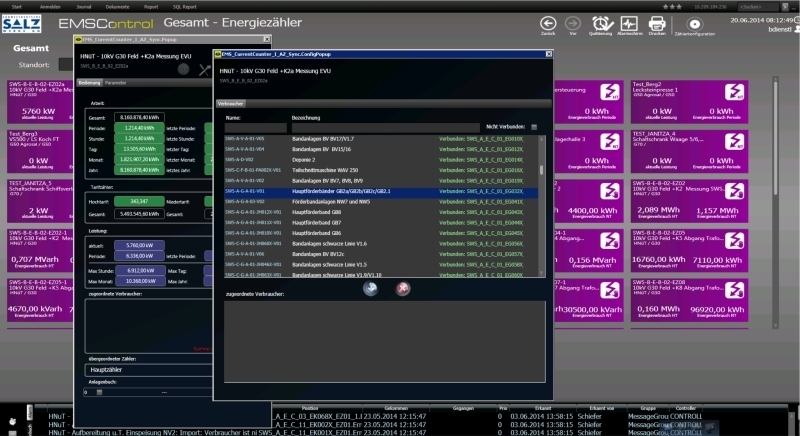Open the Start menu
This screenshot has width=800, height=436.
(x=17, y=7)
